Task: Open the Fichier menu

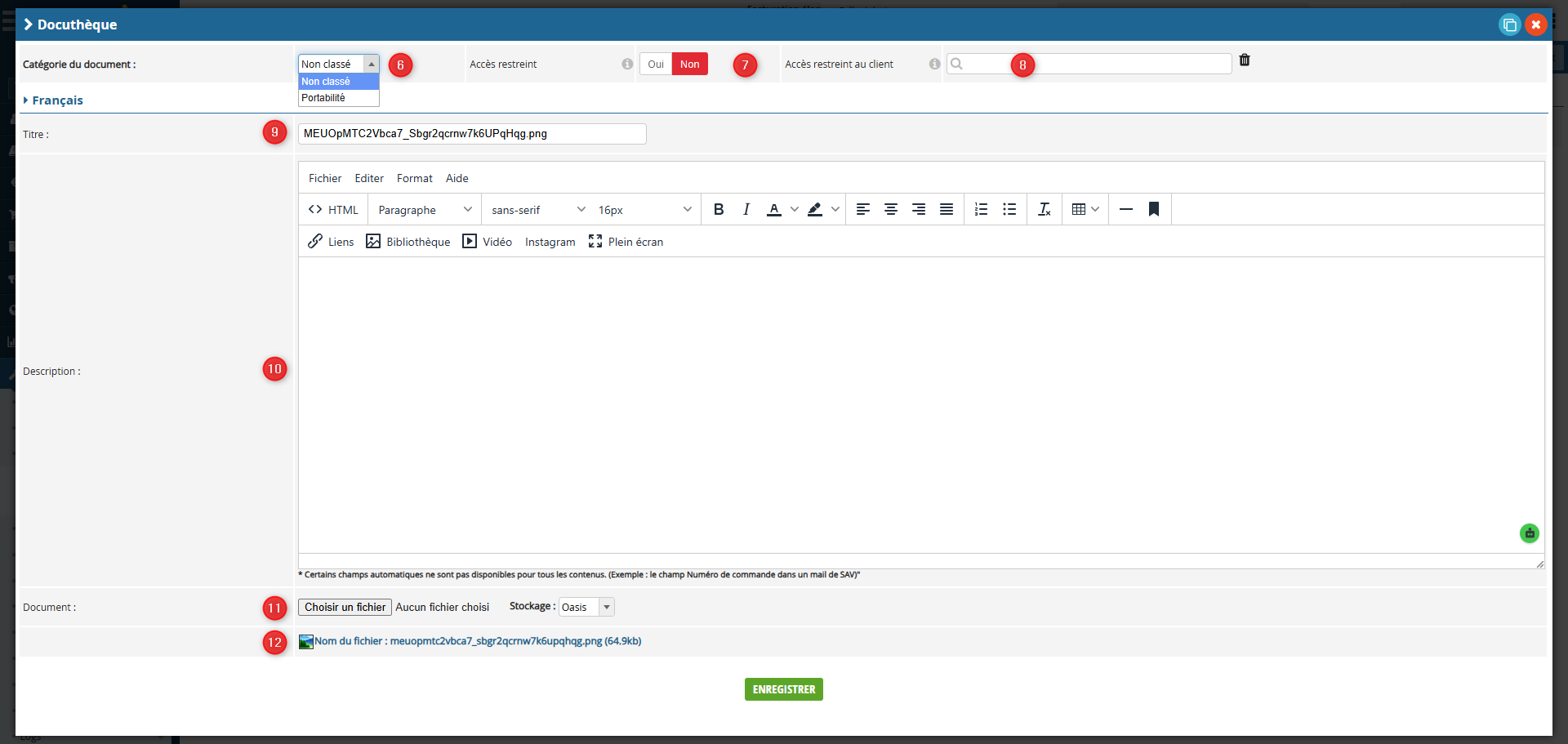Action: [325, 178]
